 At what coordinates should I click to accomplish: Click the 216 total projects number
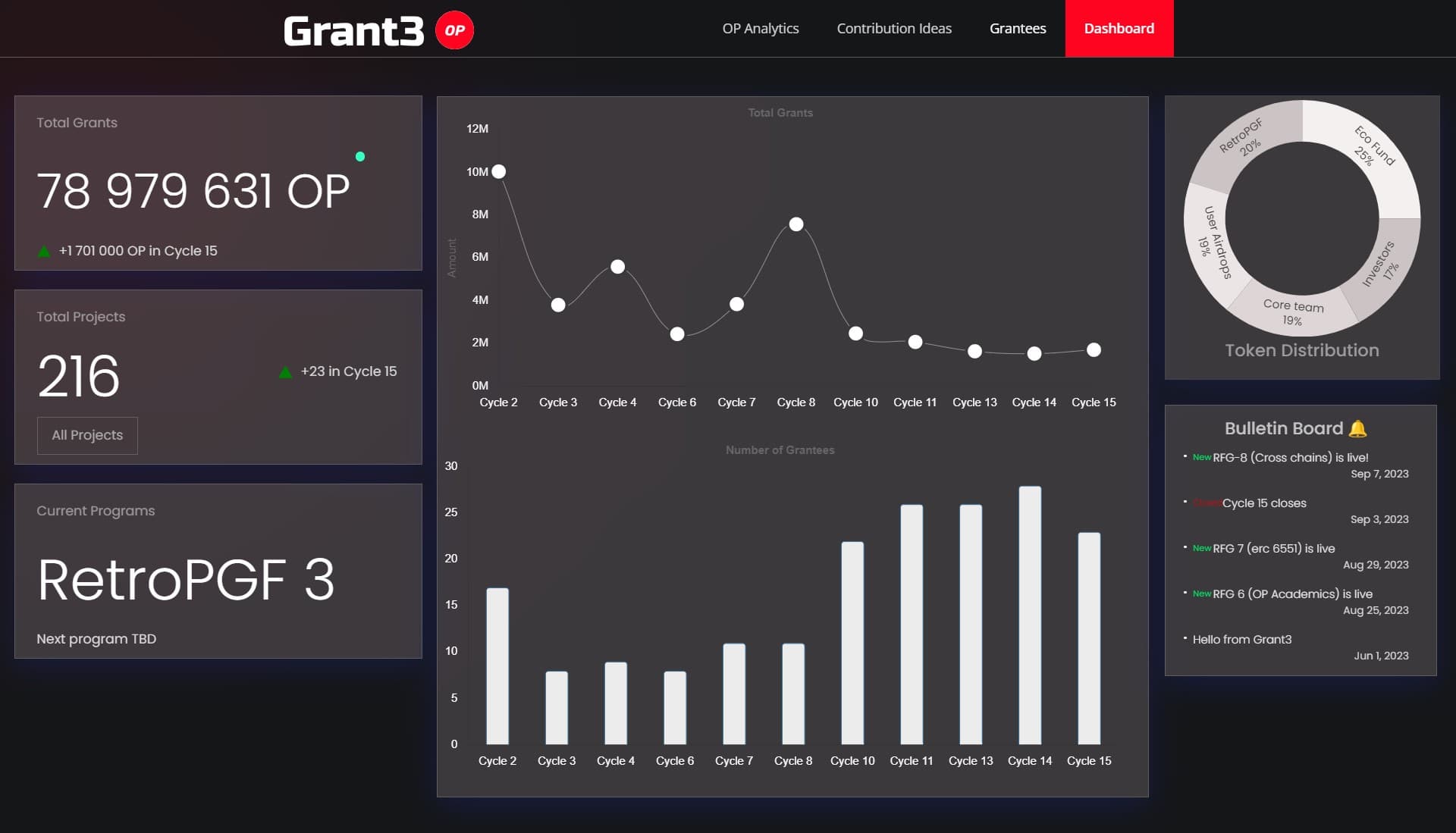coord(79,376)
